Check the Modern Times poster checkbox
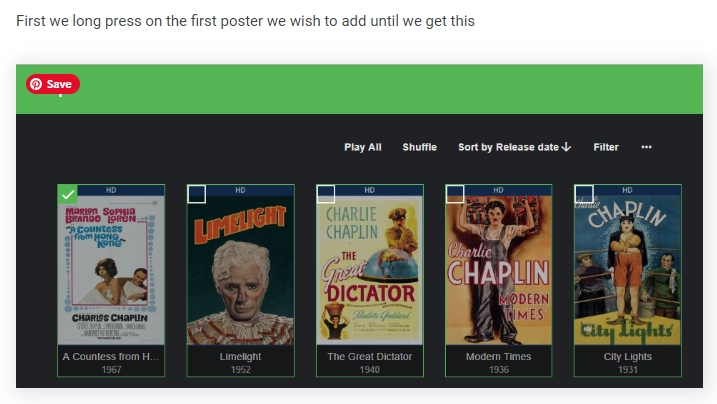The image size is (717, 404). pos(455,194)
